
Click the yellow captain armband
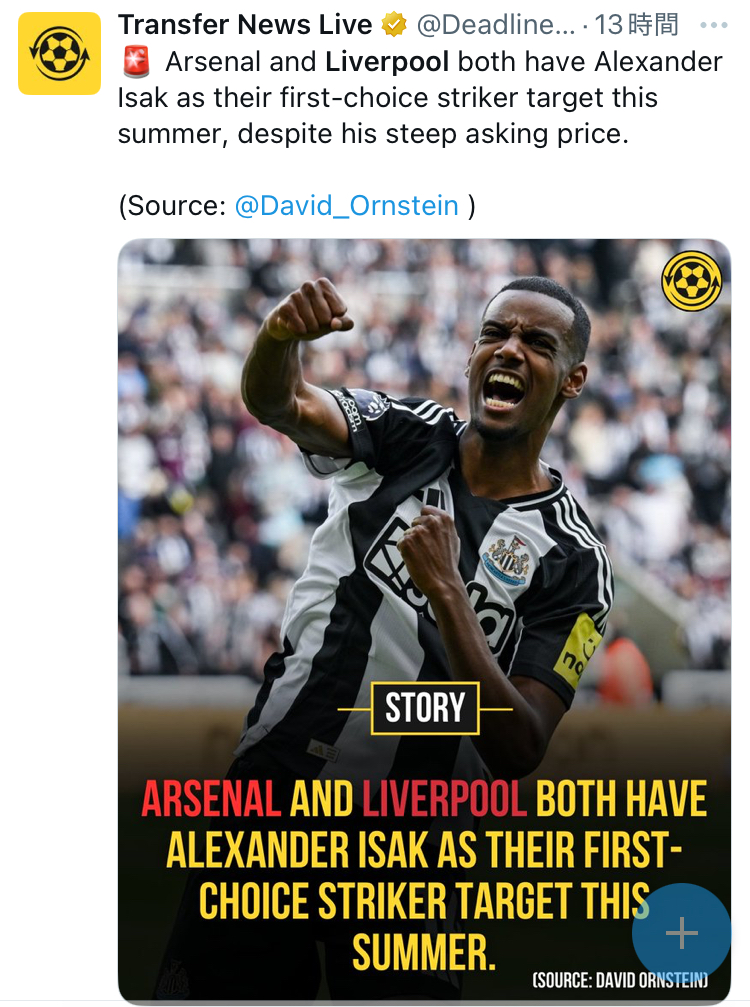[x=578, y=648]
